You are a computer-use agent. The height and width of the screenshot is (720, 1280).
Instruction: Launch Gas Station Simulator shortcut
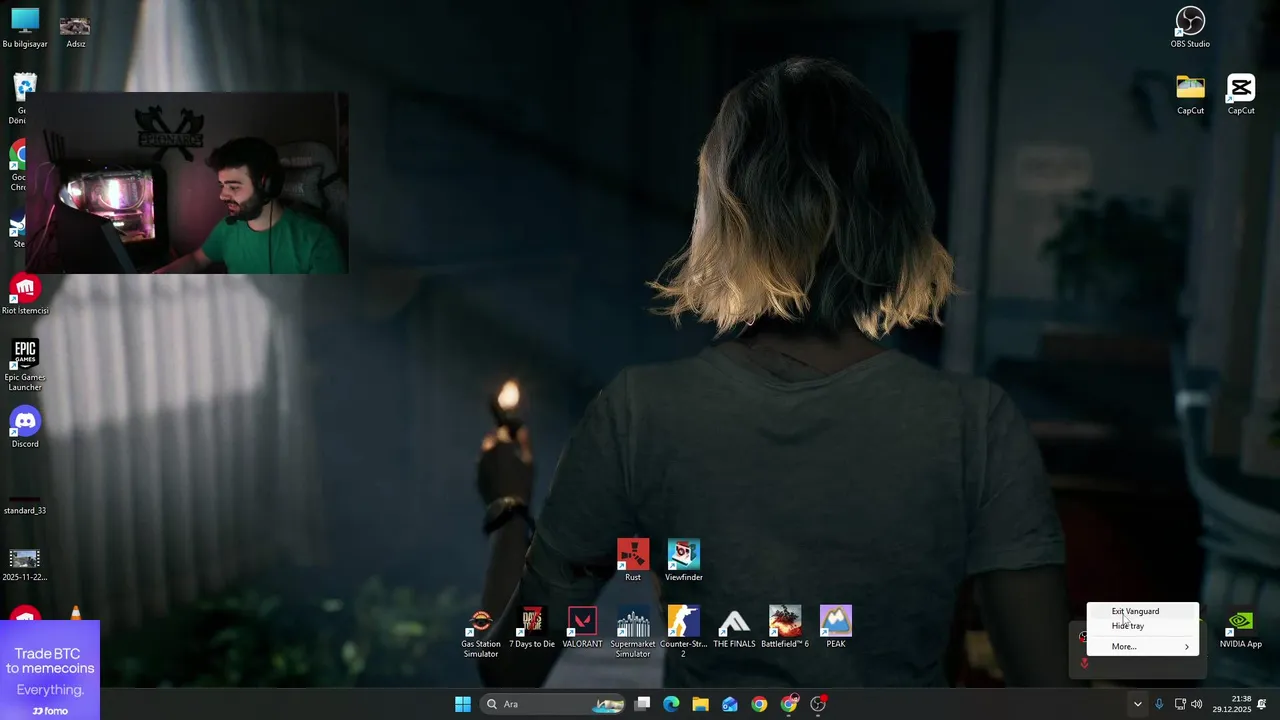tap(481, 632)
